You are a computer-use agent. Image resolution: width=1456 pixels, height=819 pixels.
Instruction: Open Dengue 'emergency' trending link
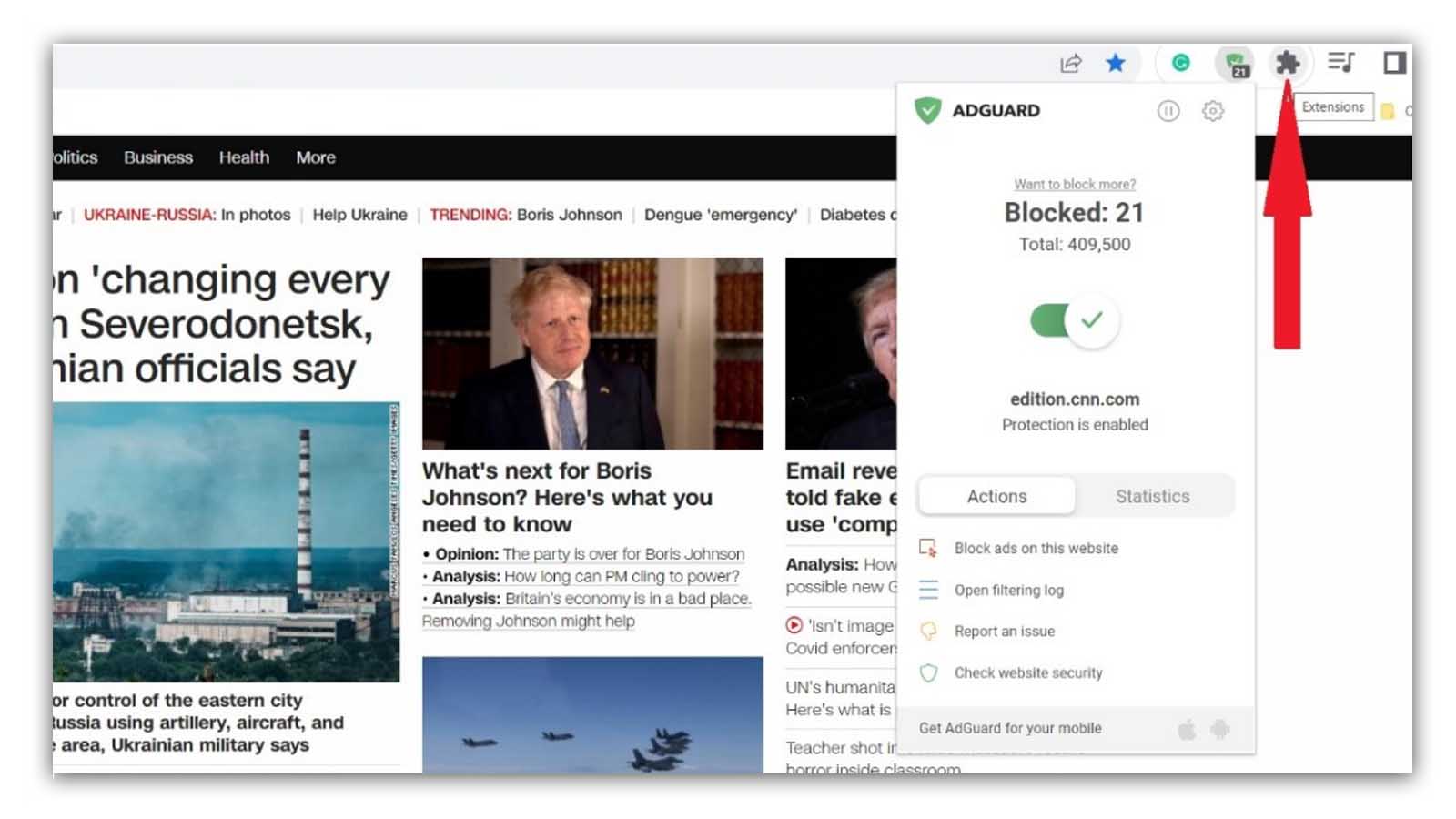pyautogui.click(x=721, y=215)
